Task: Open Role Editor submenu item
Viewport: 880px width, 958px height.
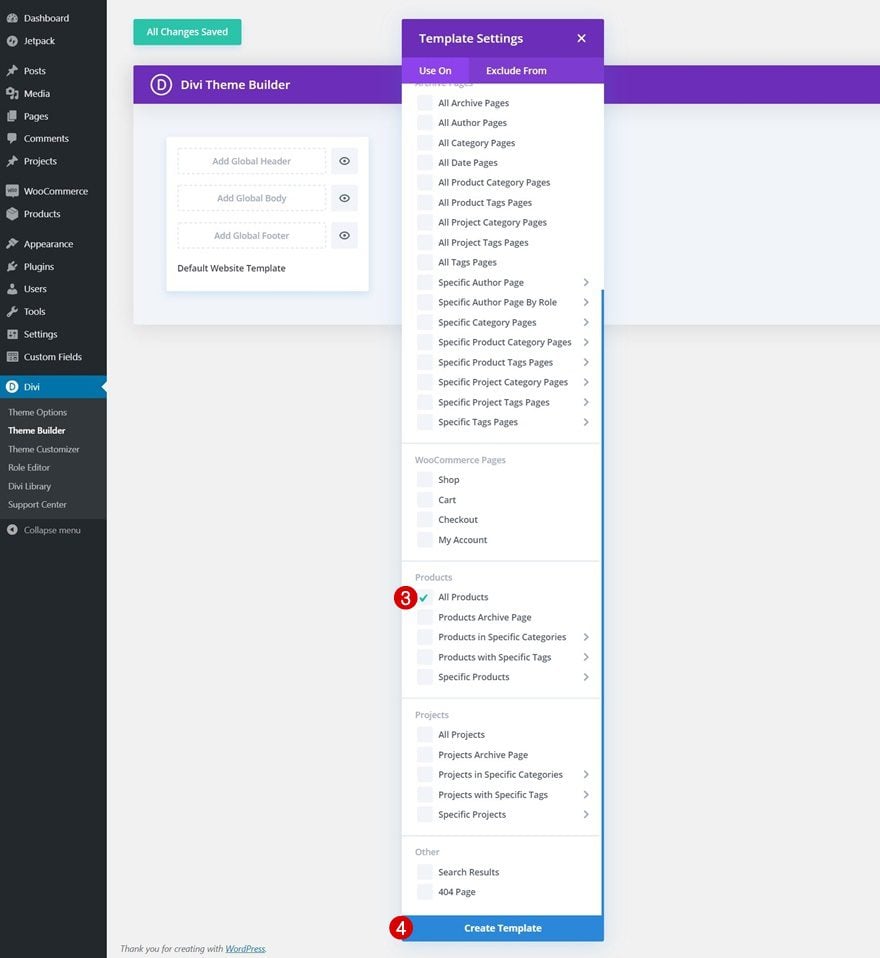Action: (x=29, y=467)
